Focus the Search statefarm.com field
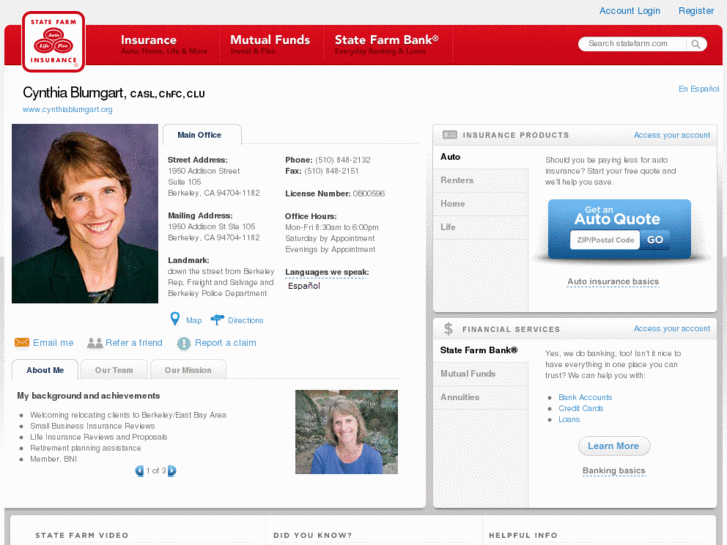This screenshot has width=727, height=545. point(632,44)
